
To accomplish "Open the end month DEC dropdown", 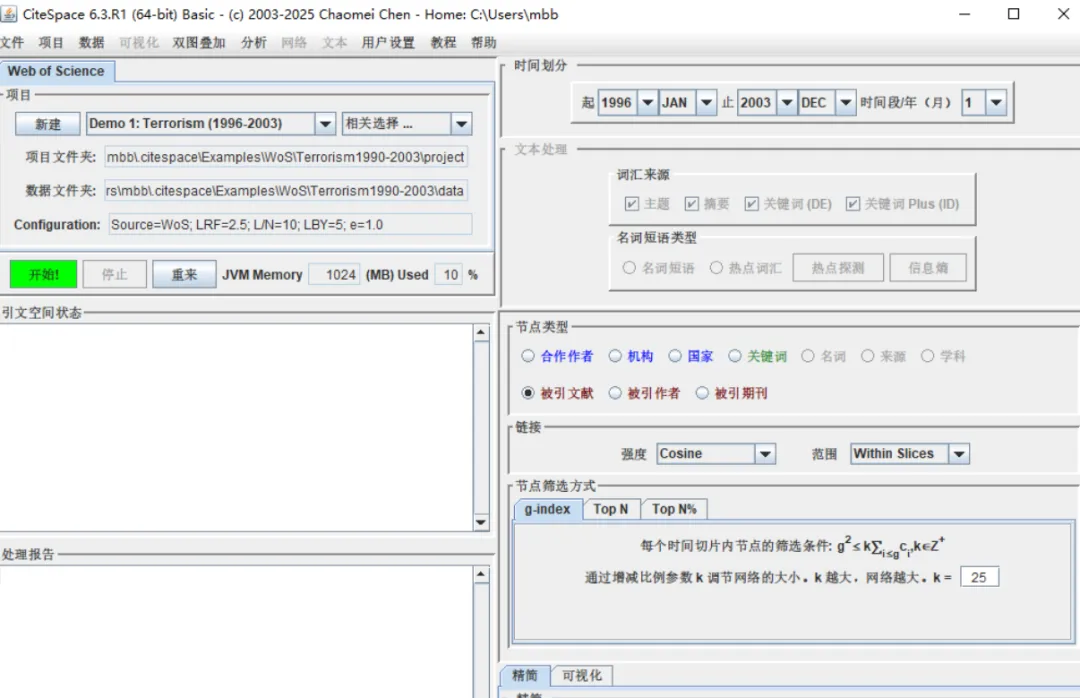I will pos(845,103).
